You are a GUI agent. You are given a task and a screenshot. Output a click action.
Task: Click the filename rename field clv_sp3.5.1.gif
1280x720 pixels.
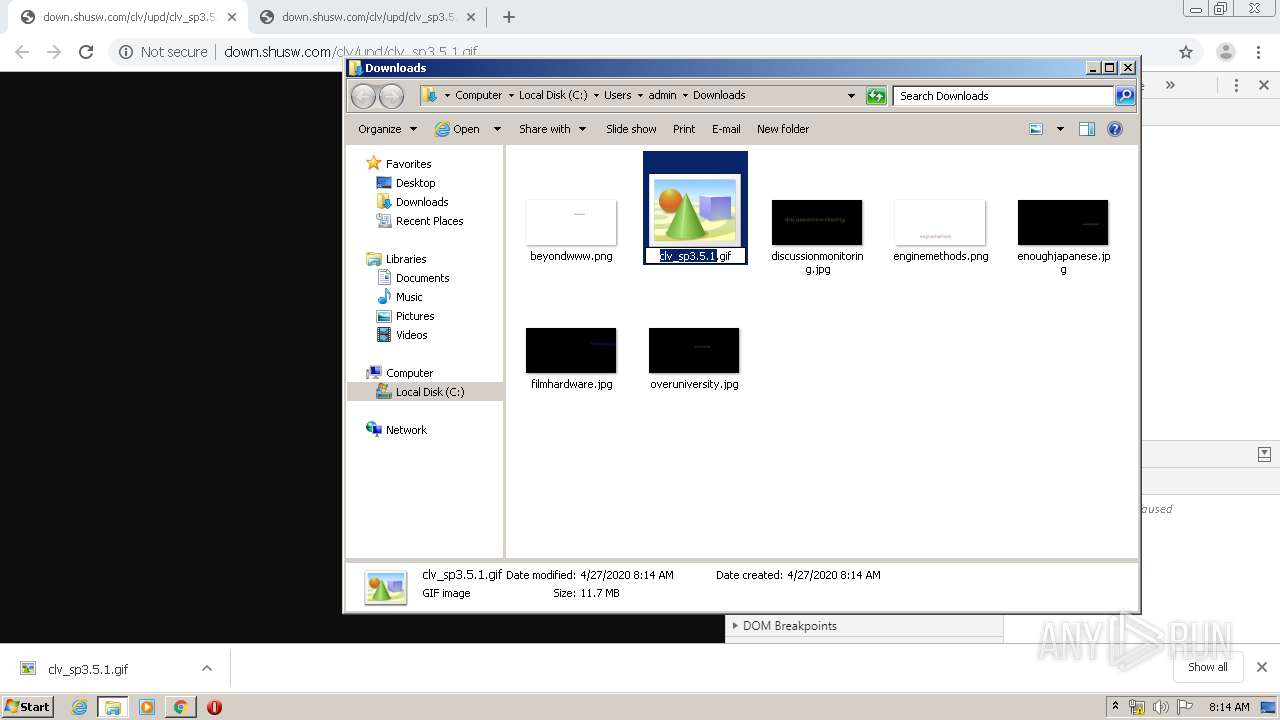(695, 256)
